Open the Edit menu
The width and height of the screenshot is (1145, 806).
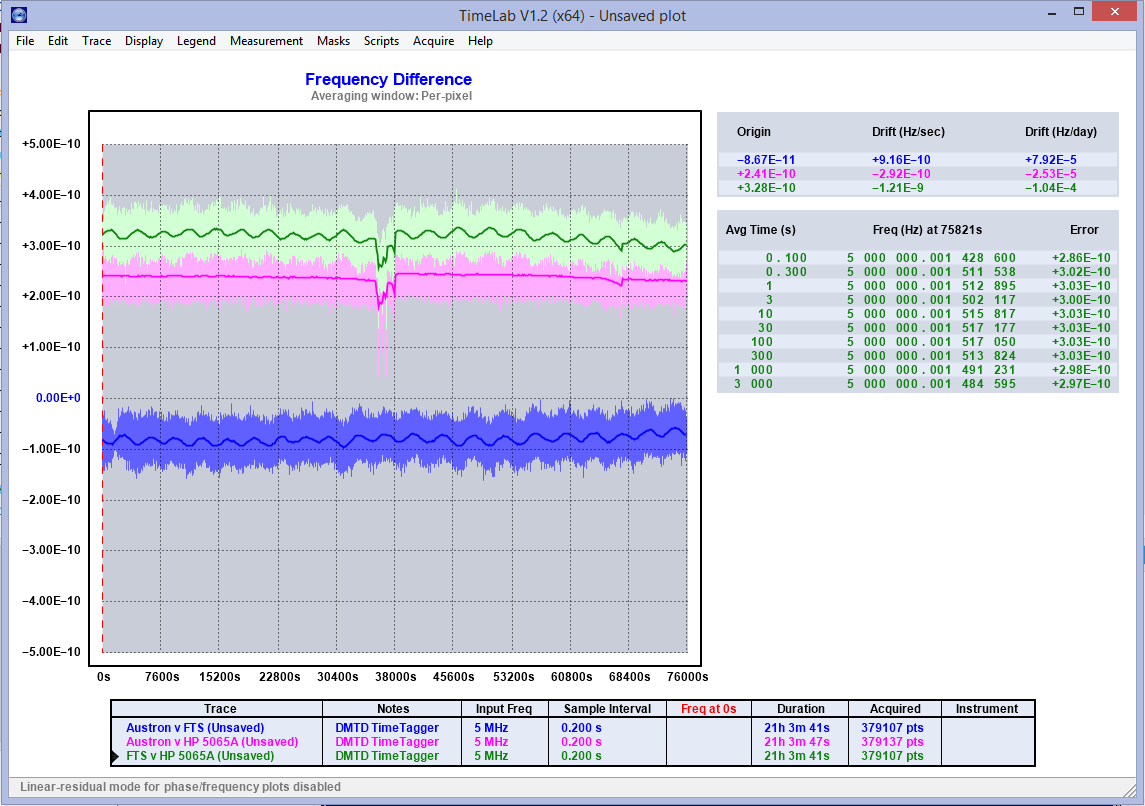pos(58,41)
